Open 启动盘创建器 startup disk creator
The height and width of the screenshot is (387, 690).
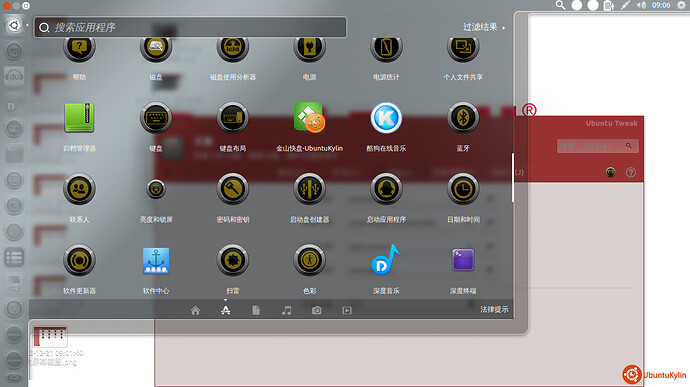(x=309, y=189)
